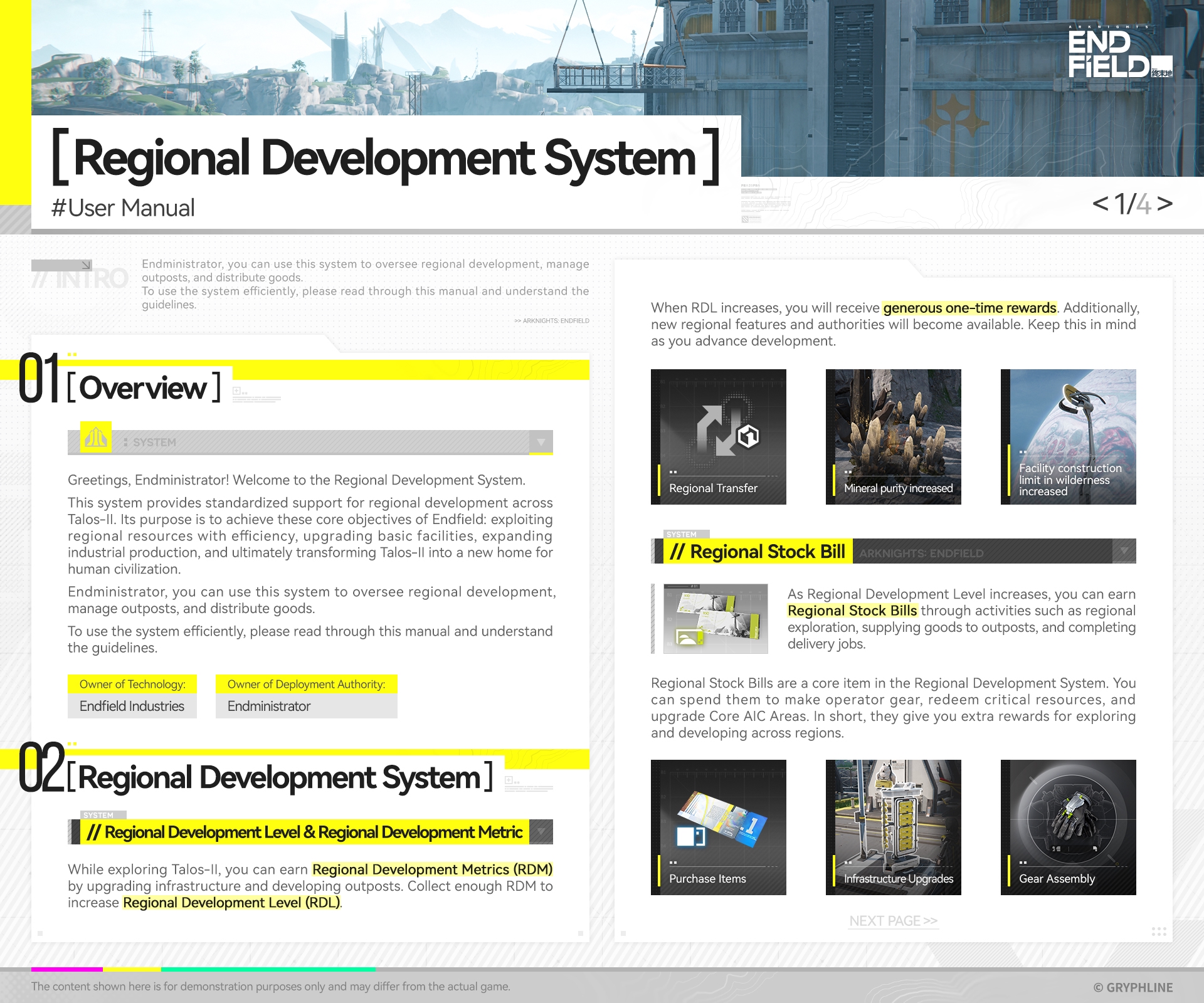Expand the SYSTEM bar dropdown arrow
1204x1003 pixels.
(x=541, y=442)
